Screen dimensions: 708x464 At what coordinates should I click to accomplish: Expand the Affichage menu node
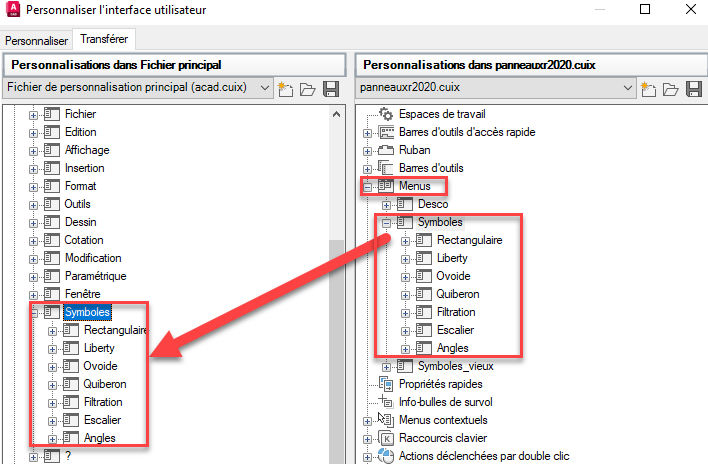[x=33, y=151]
